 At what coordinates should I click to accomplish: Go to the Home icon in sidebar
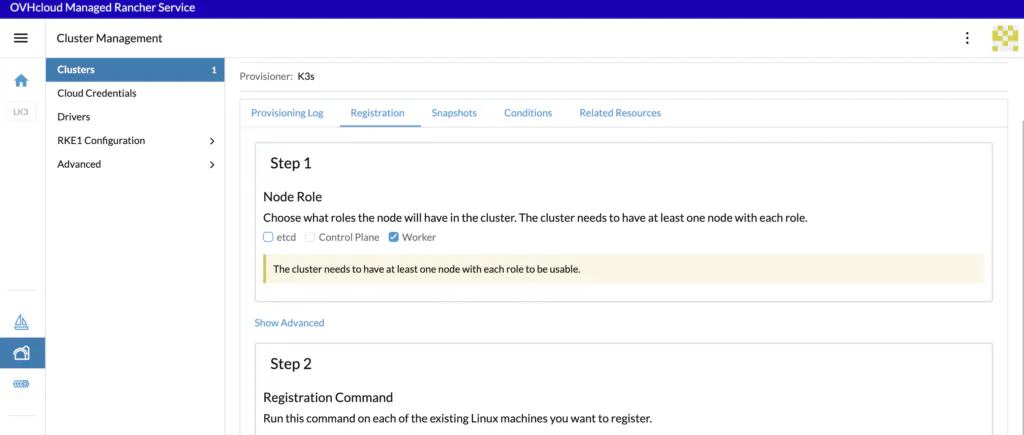pyautogui.click(x=22, y=81)
